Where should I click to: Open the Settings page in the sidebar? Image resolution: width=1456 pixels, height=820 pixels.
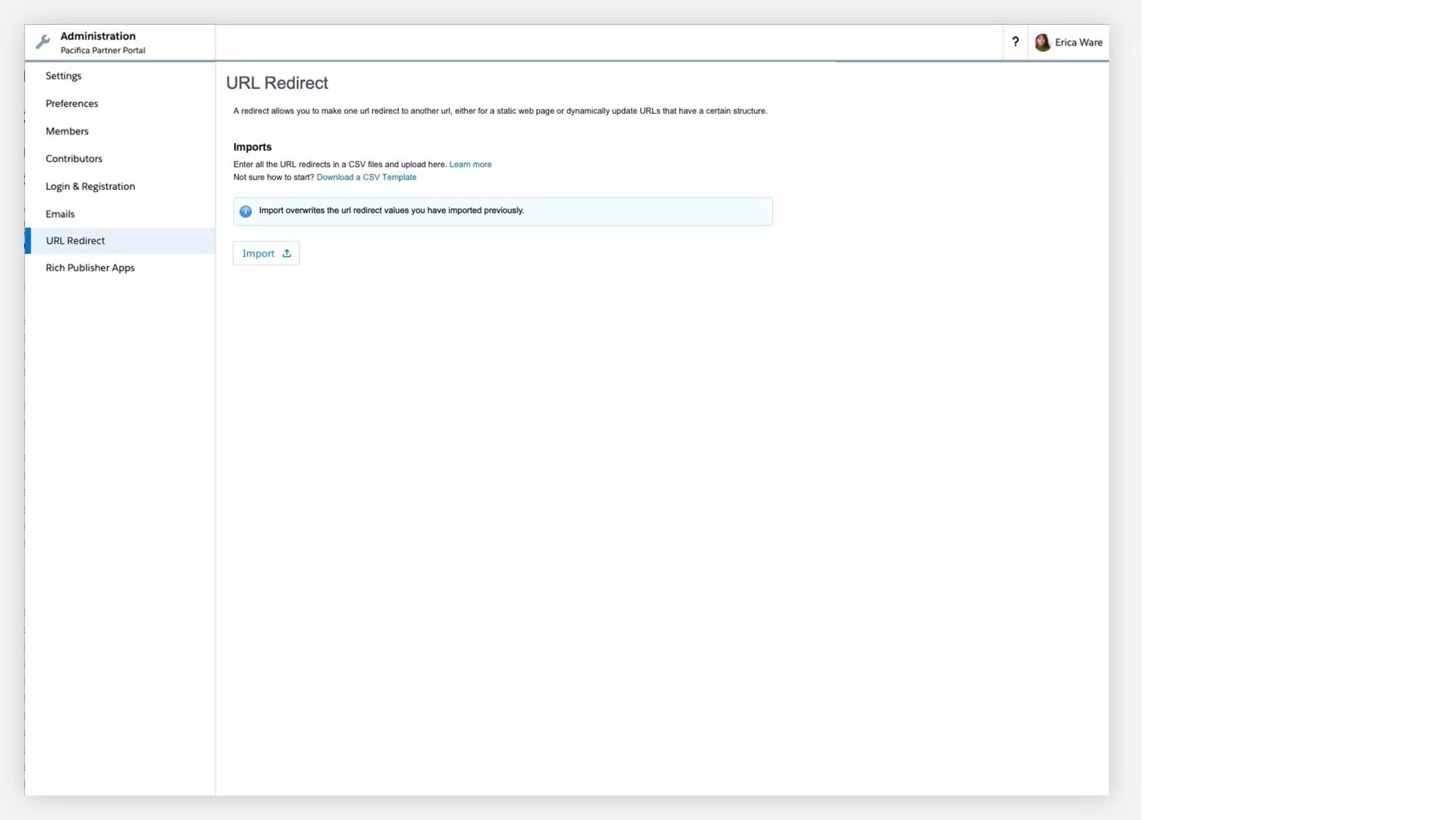[x=63, y=76]
